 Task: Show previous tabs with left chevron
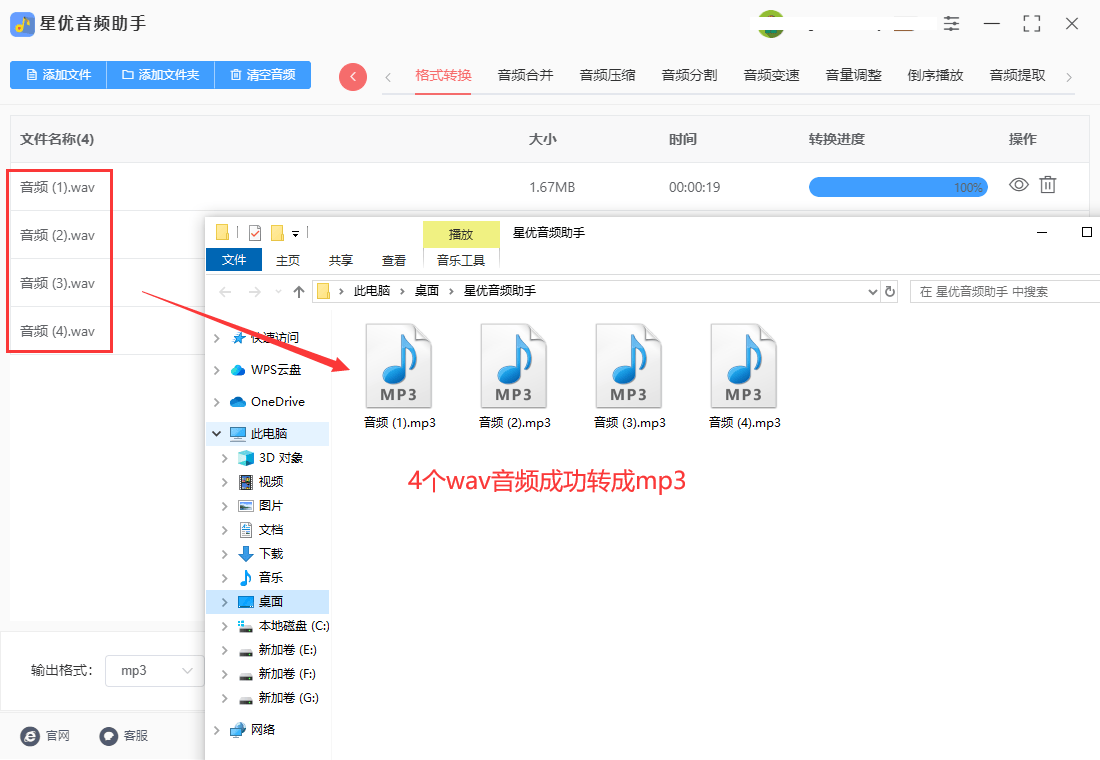coord(388,77)
